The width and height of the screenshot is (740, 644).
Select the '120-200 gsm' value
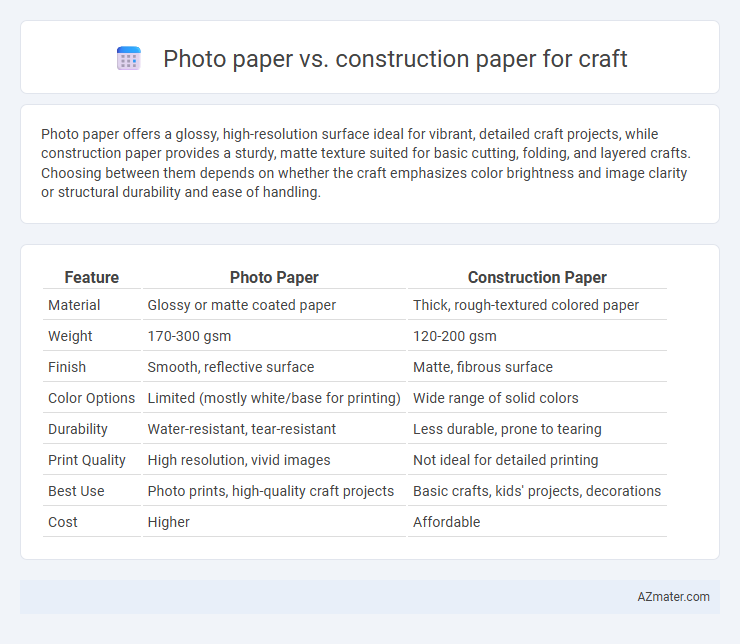454,336
